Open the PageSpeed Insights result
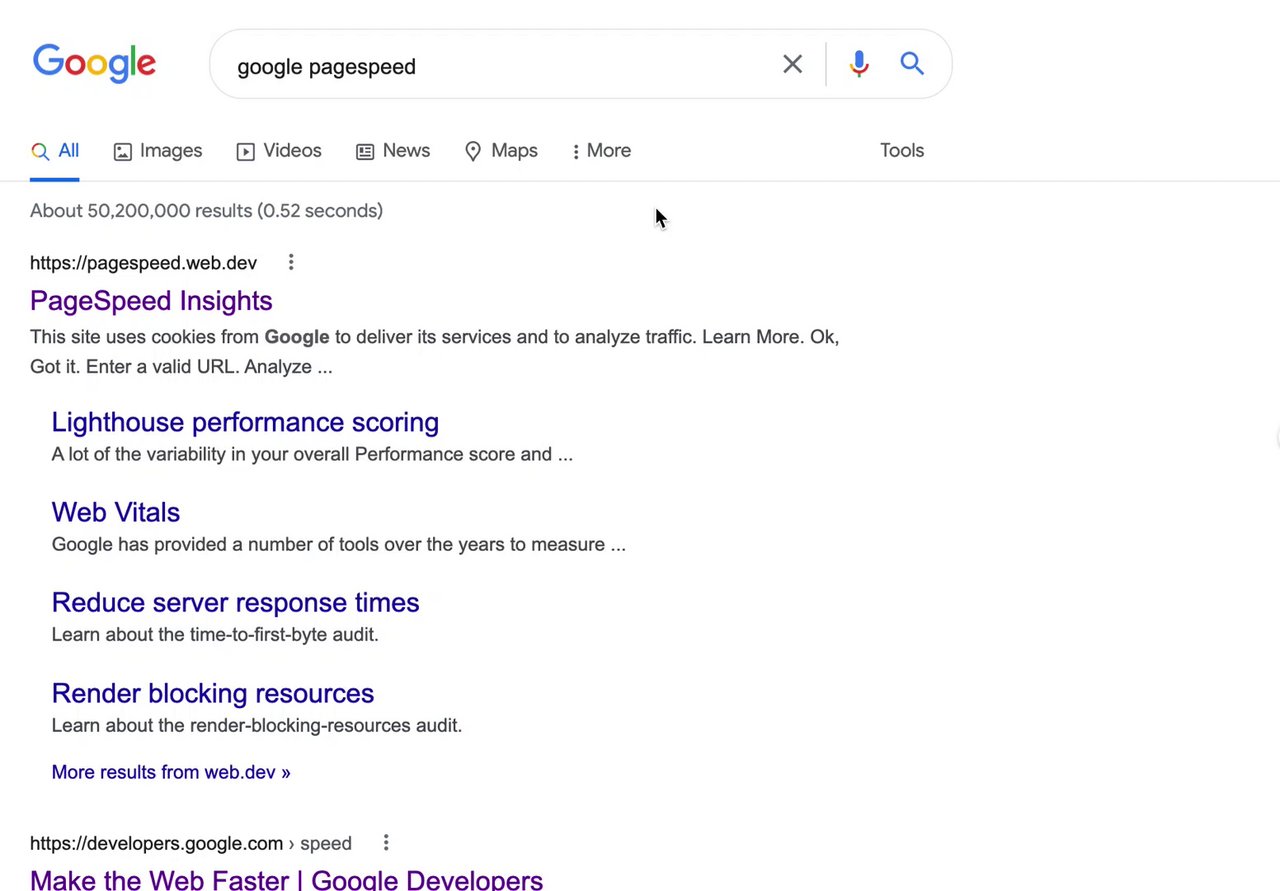The width and height of the screenshot is (1280, 891). point(151,301)
